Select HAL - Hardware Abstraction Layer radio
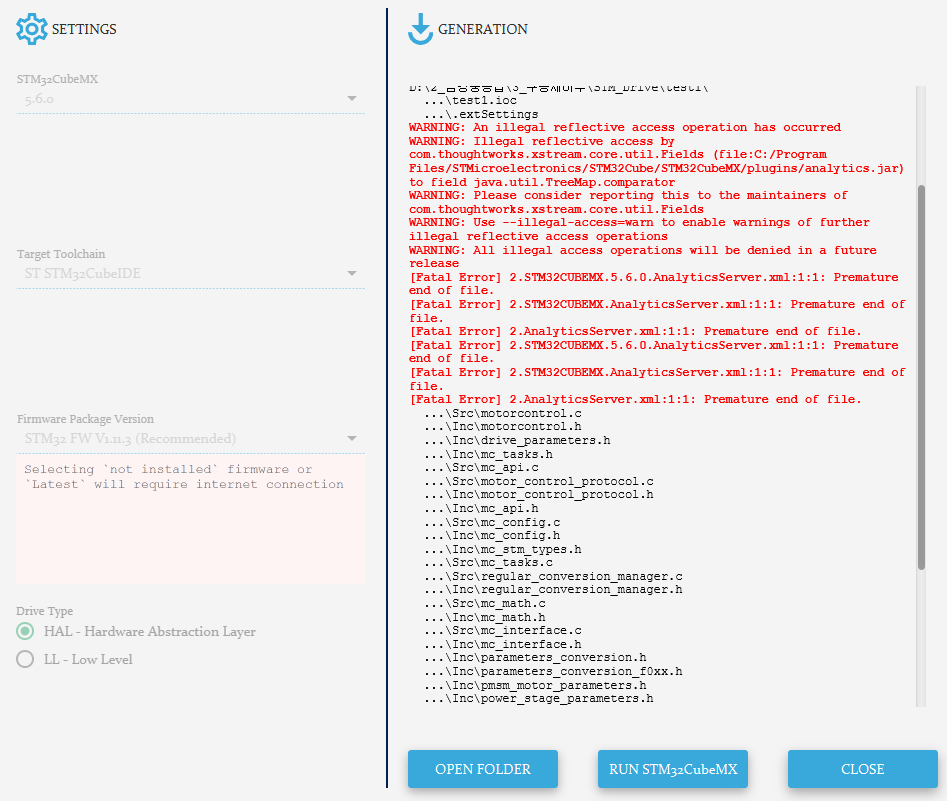The width and height of the screenshot is (947, 801). pyautogui.click(x=25, y=631)
